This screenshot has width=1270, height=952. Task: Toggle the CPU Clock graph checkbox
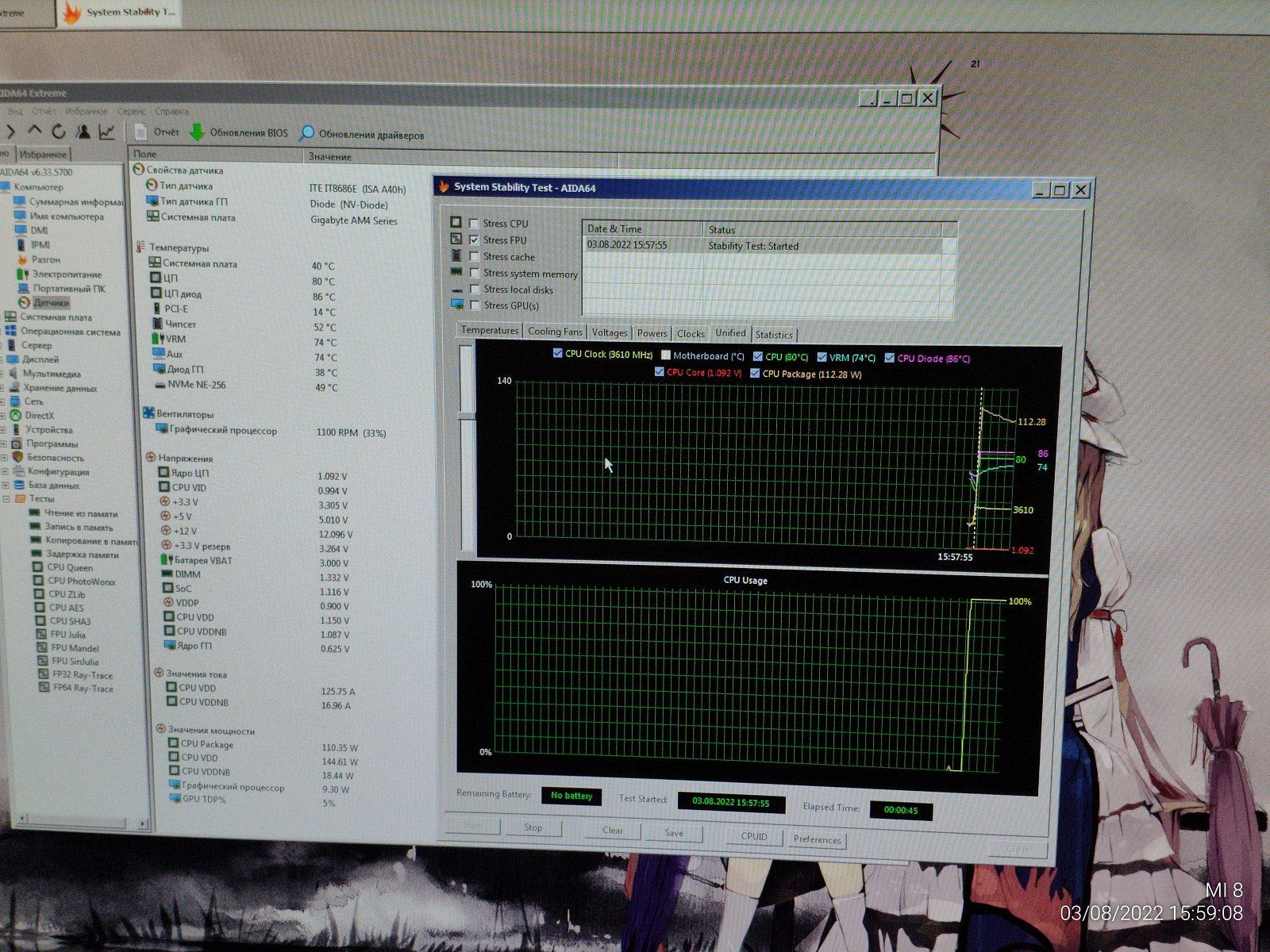pyautogui.click(x=557, y=354)
